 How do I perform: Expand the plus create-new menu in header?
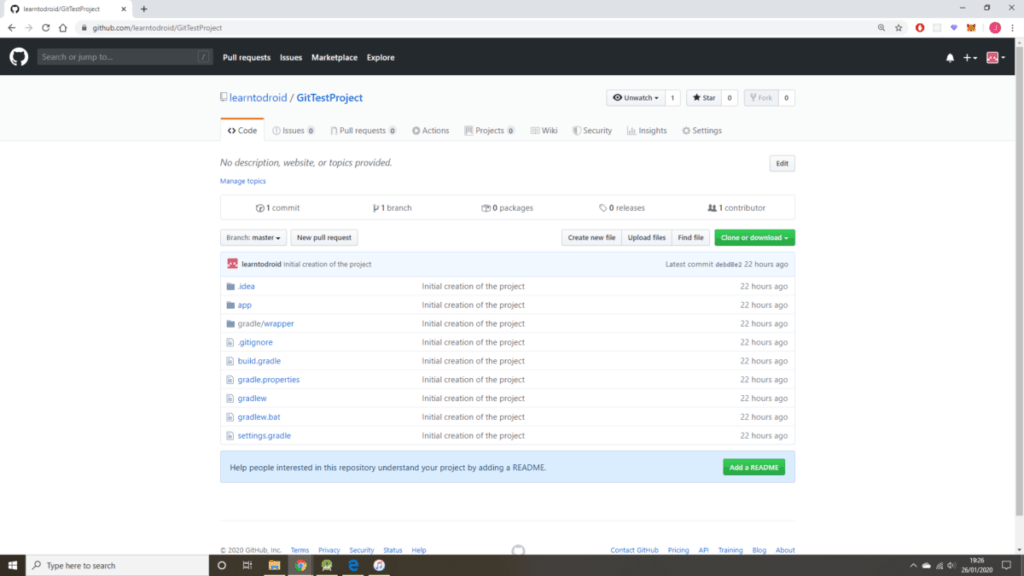[970, 58]
